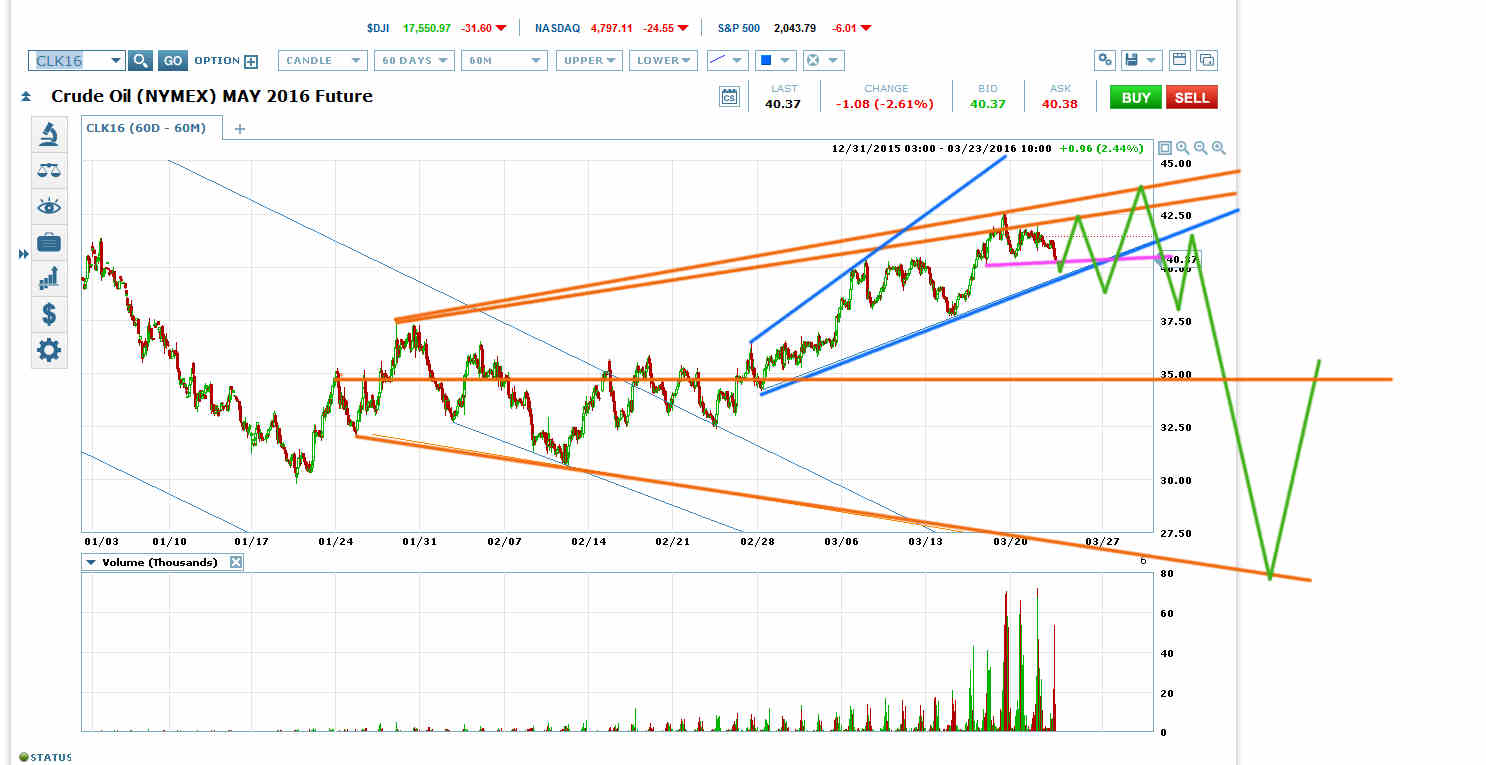Open the OPTION plus expander
The image size is (1486, 765).
251,61
